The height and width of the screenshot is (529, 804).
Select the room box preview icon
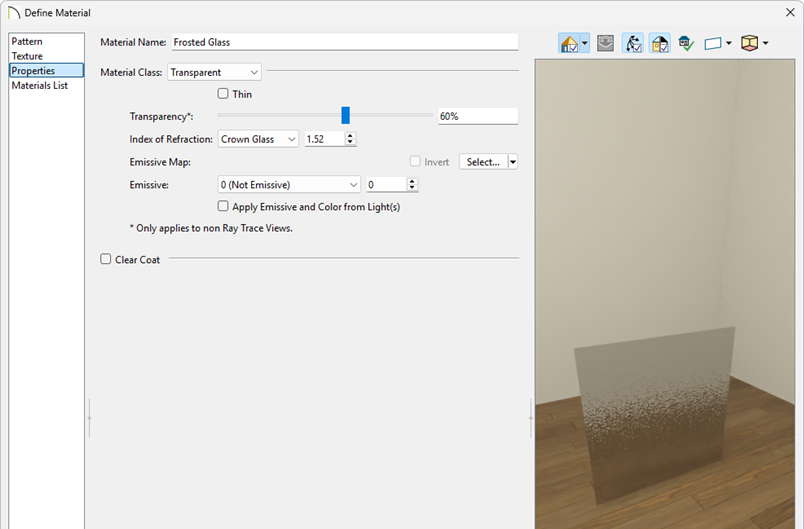(749, 44)
